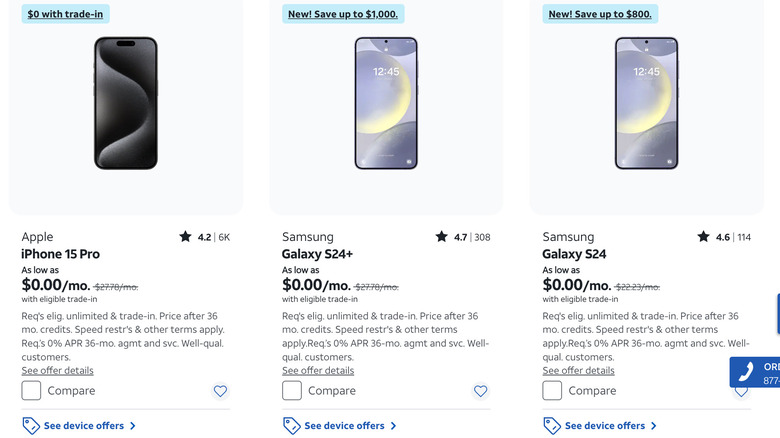Click the star rating icon for iPhone 15 Pro
This screenshot has width=780, height=438.
pyautogui.click(x=185, y=237)
